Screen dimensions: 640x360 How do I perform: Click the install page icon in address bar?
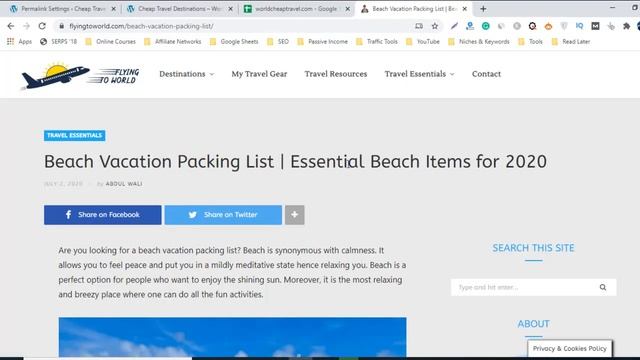pyautogui.click(x=419, y=26)
